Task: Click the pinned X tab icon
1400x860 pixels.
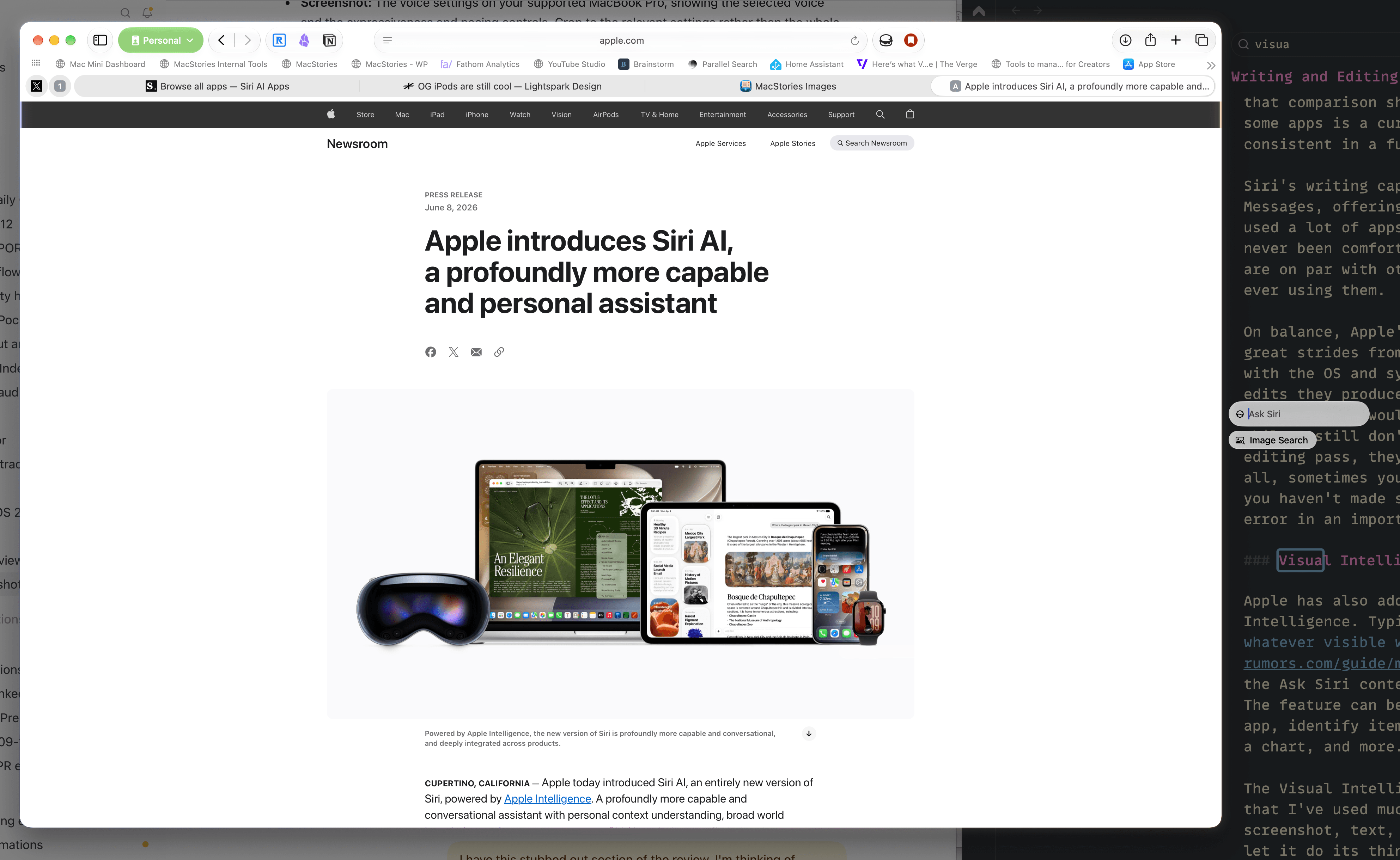Action: [37, 86]
